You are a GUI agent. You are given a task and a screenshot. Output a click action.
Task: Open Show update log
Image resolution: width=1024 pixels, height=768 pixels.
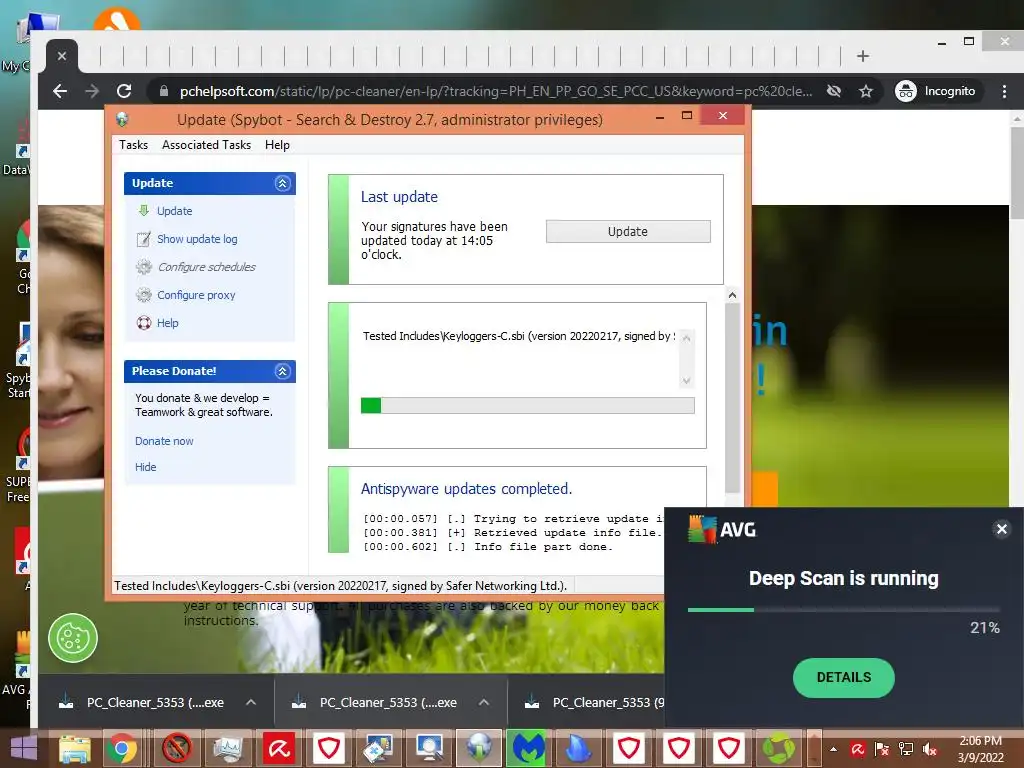(x=197, y=239)
